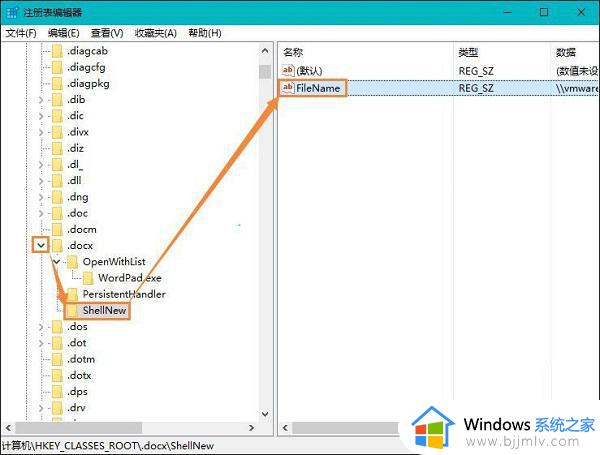Open the 收藏夹(A) menu
The image size is (600, 455).
[x=155, y=33]
